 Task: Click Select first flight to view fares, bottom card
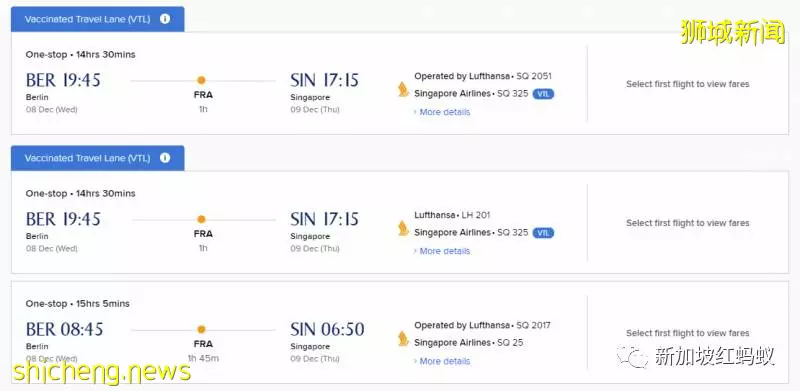click(687, 333)
